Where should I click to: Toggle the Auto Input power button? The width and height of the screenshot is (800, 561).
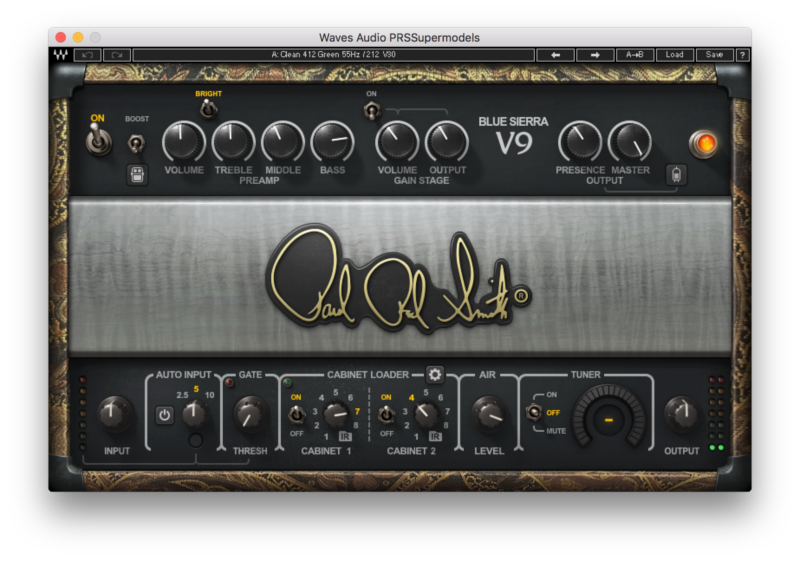coord(164,415)
